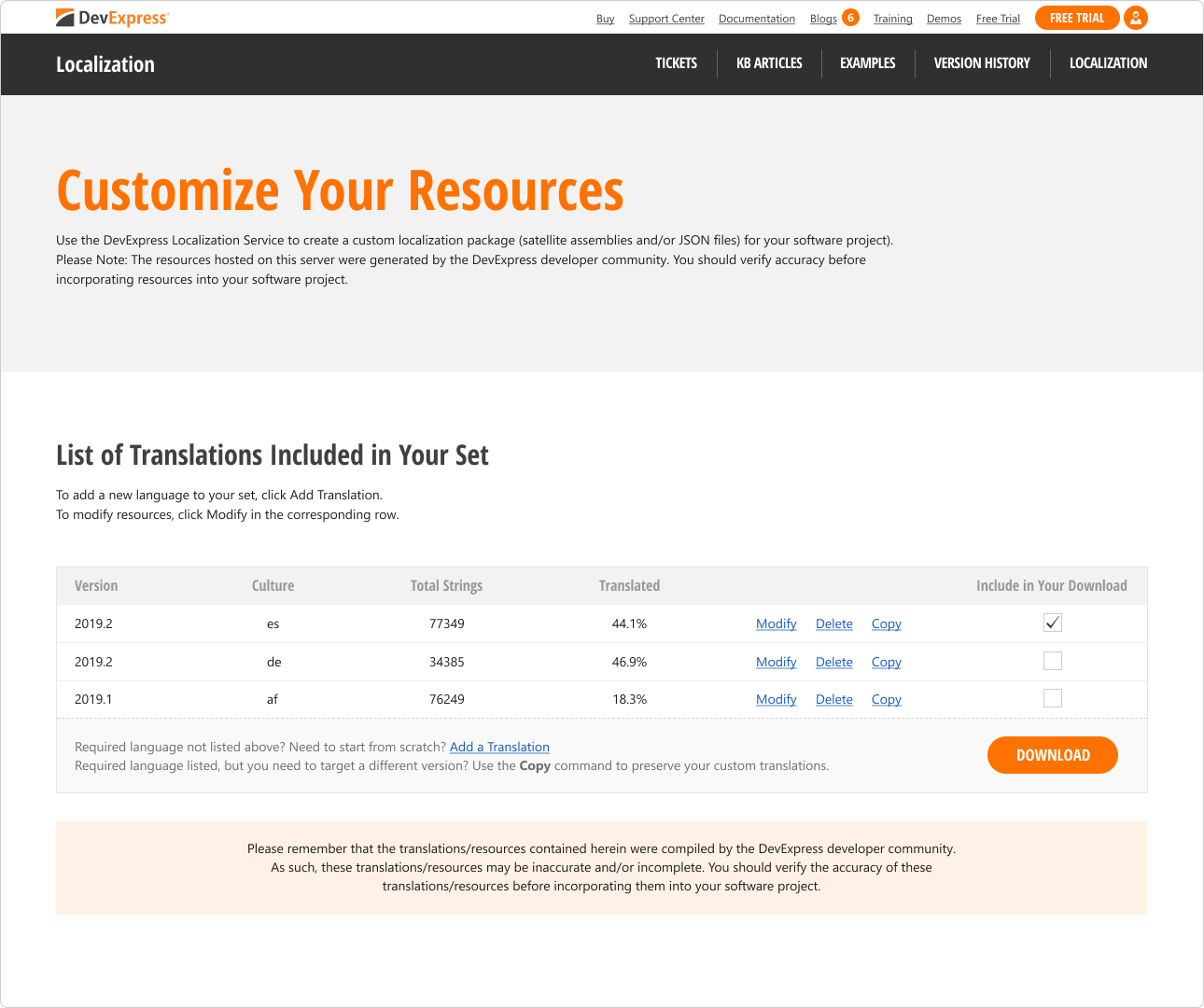The image size is (1204, 1008).
Task: Copy the es 2019.2 translation
Action: click(x=887, y=623)
